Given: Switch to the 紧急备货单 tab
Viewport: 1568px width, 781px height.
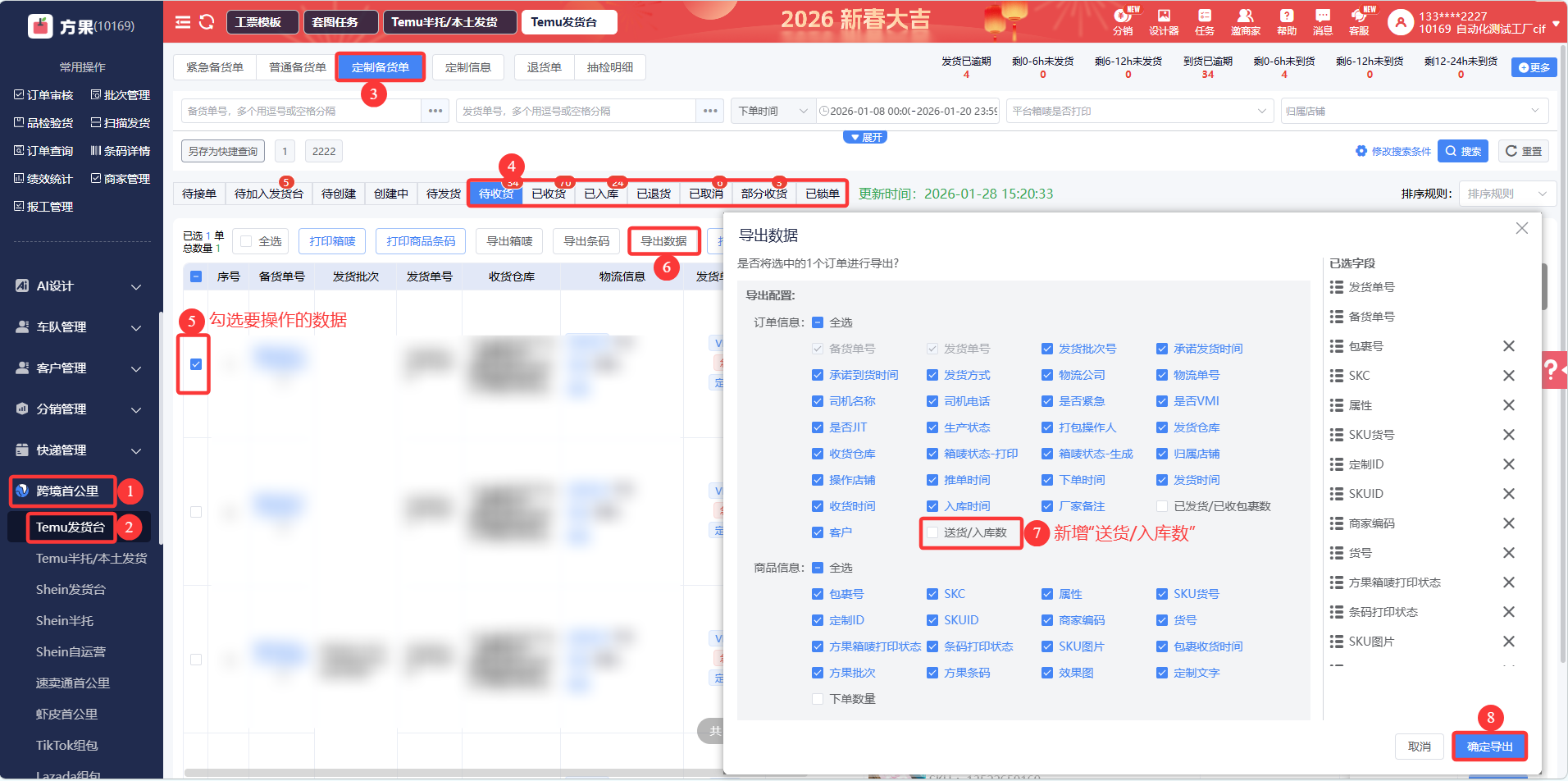Looking at the screenshot, I should tap(215, 67).
